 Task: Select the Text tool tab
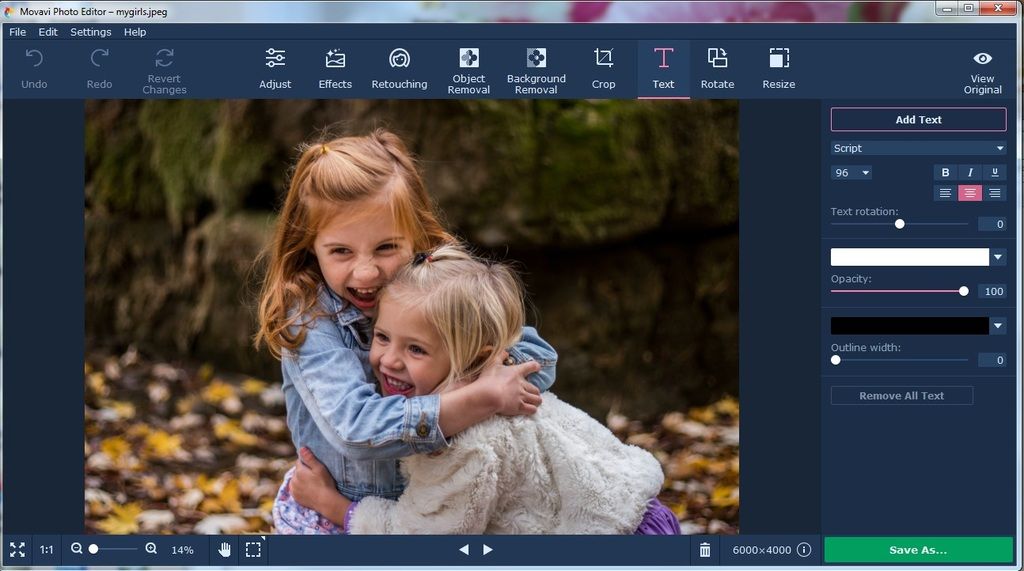pos(663,69)
